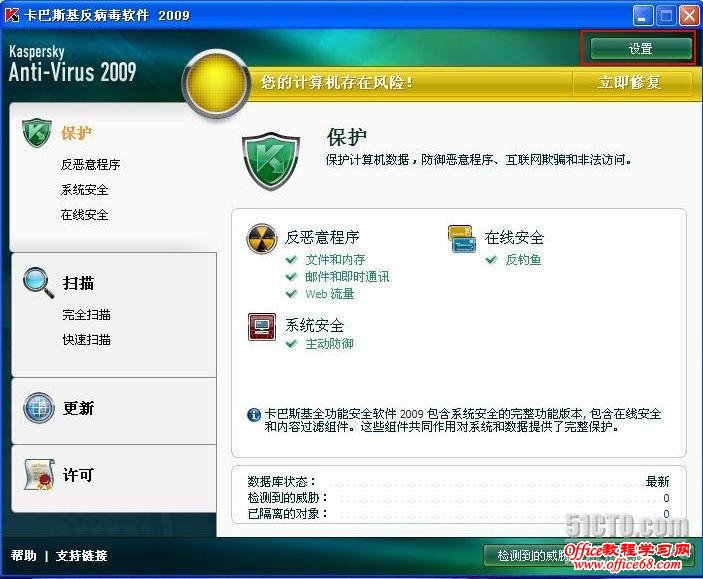Toggle the 反钓鱼 anti-phishing checkmark
The width and height of the screenshot is (703, 579).
(491, 260)
